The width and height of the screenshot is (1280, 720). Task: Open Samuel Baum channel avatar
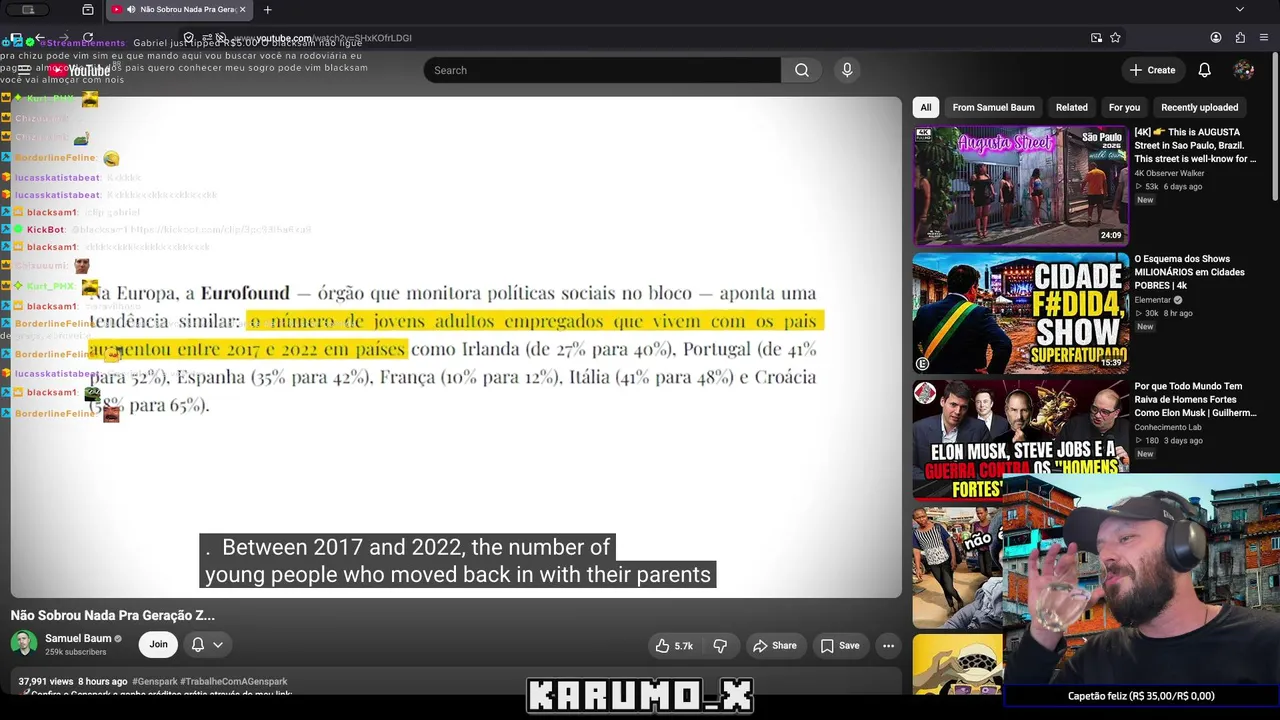tap(24, 644)
